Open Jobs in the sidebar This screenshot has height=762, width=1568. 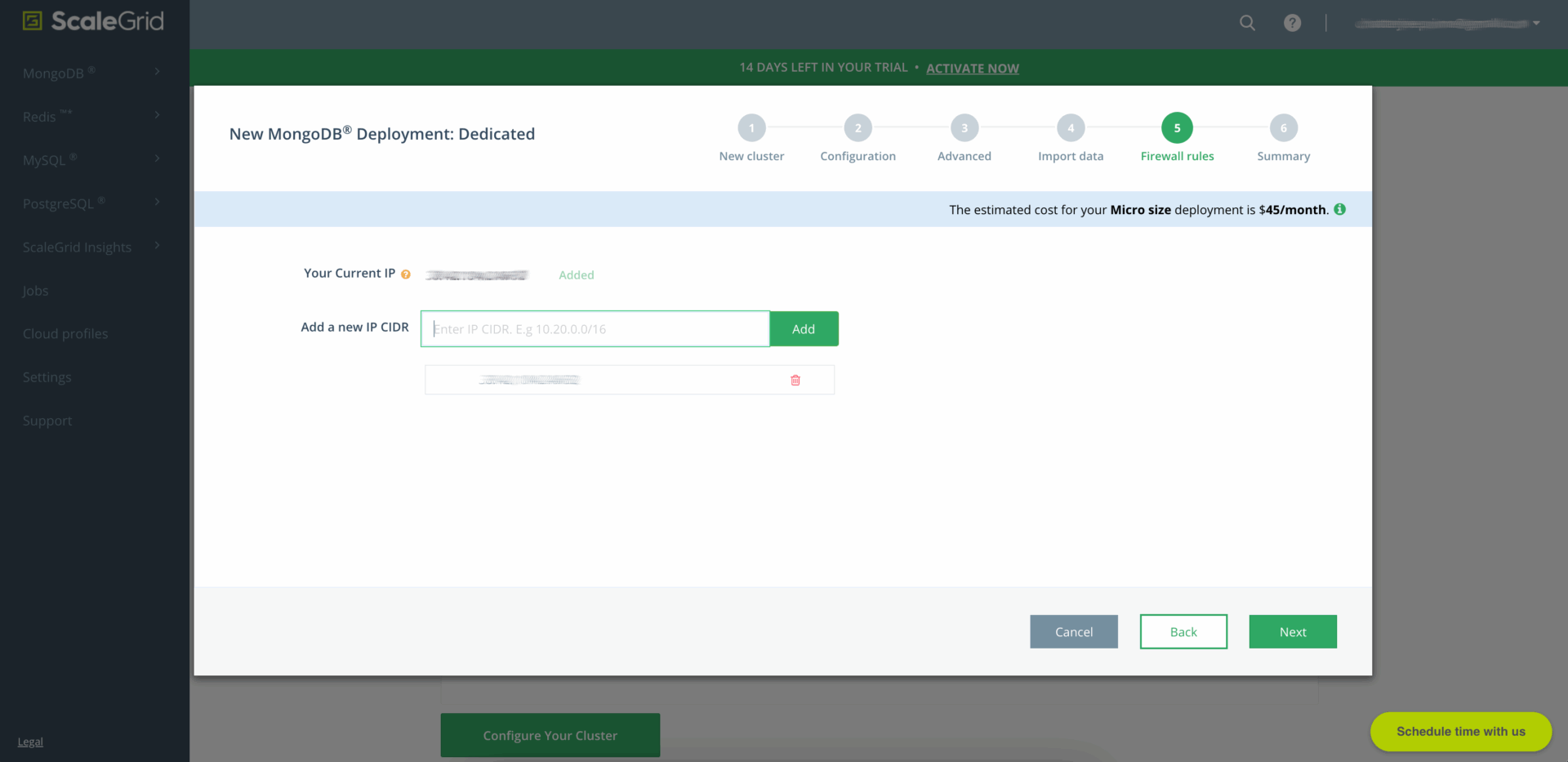coord(36,291)
